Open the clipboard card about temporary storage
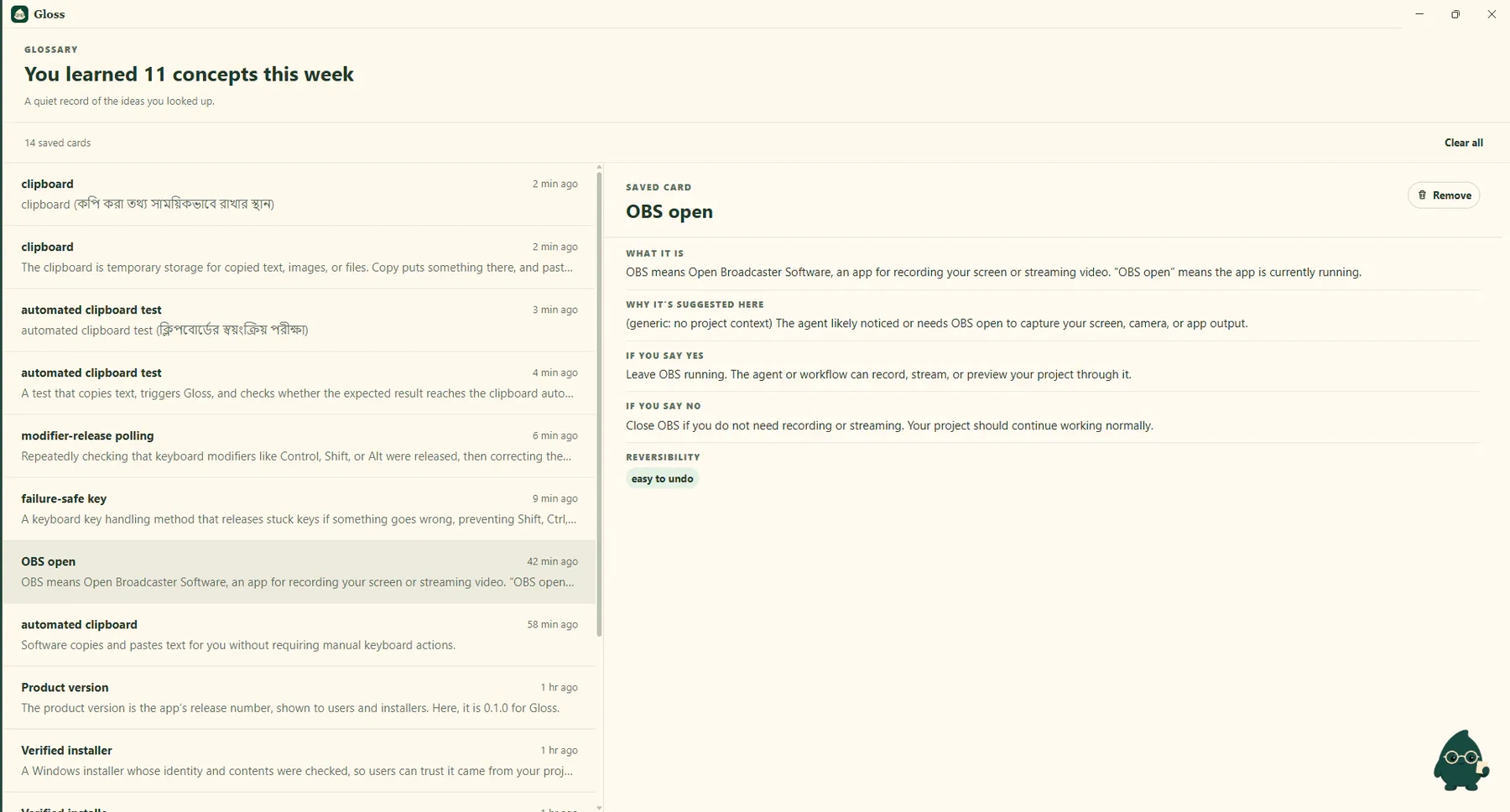Viewport: 1510px width, 812px height. click(x=299, y=258)
